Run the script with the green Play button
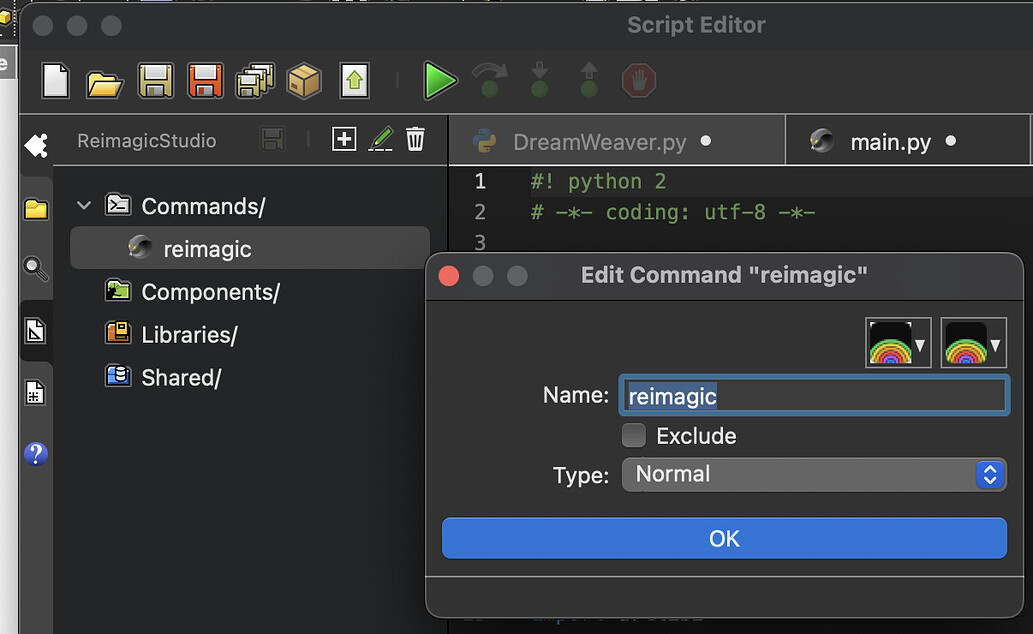This screenshot has width=1033, height=634. tap(440, 81)
